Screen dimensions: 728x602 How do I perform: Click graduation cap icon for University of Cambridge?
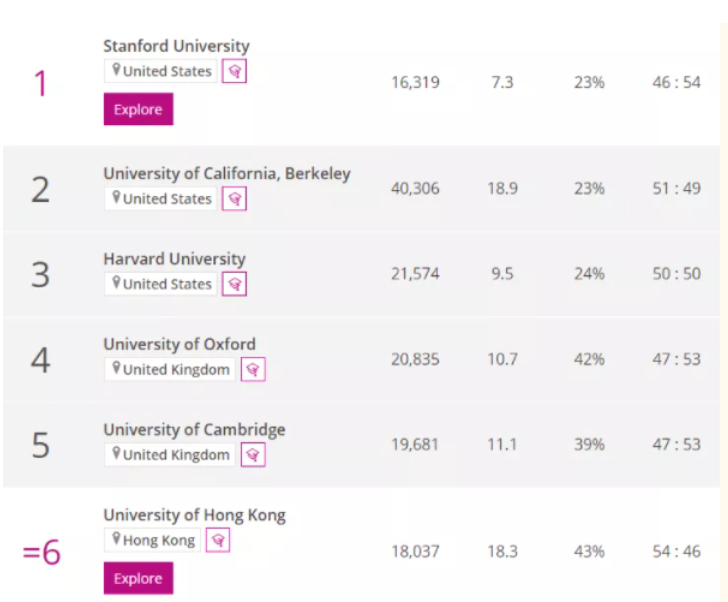click(x=253, y=455)
